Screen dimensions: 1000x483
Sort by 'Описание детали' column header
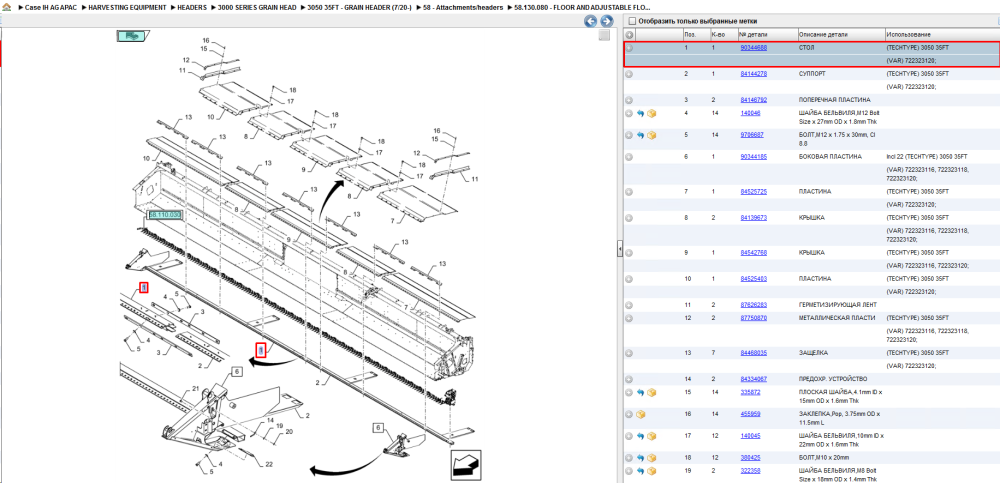[x=823, y=34]
